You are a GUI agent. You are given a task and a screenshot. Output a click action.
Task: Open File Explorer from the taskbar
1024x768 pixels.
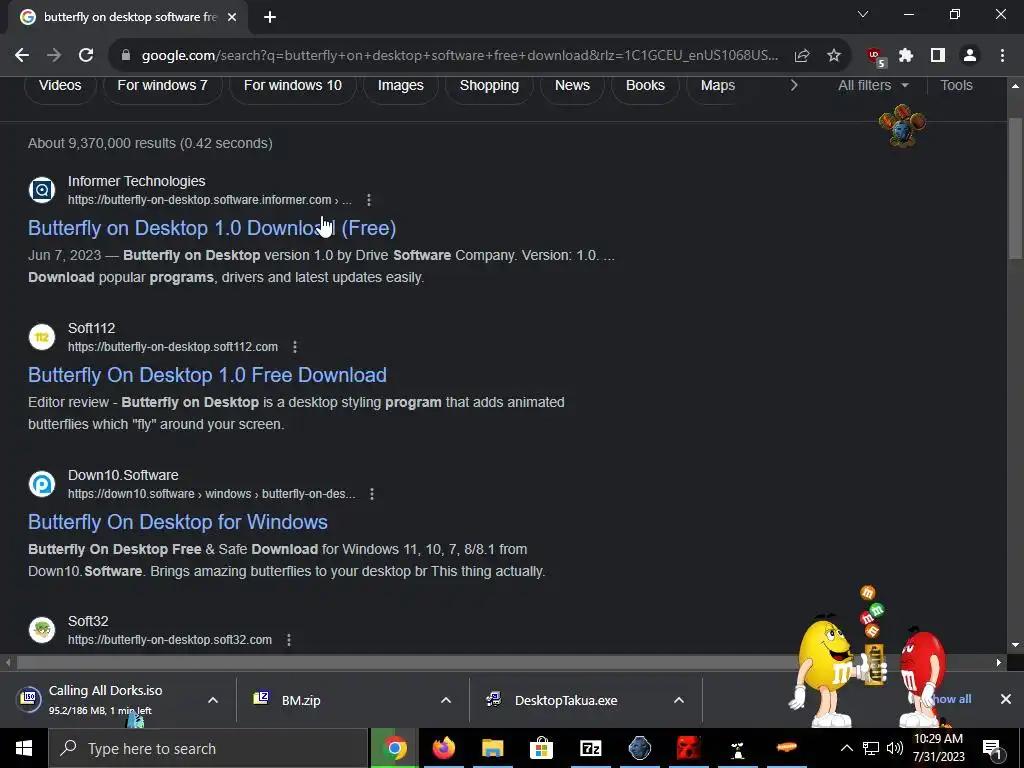(x=492, y=748)
